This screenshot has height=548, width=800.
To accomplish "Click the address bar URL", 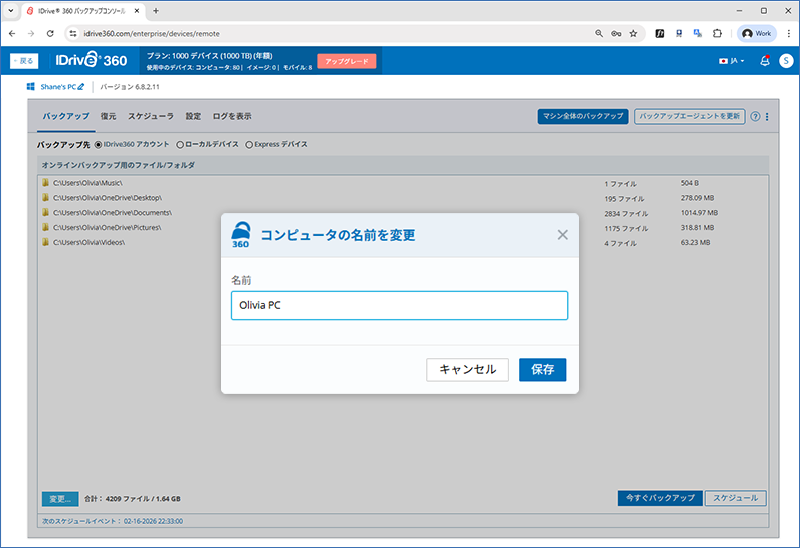I will coord(152,34).
